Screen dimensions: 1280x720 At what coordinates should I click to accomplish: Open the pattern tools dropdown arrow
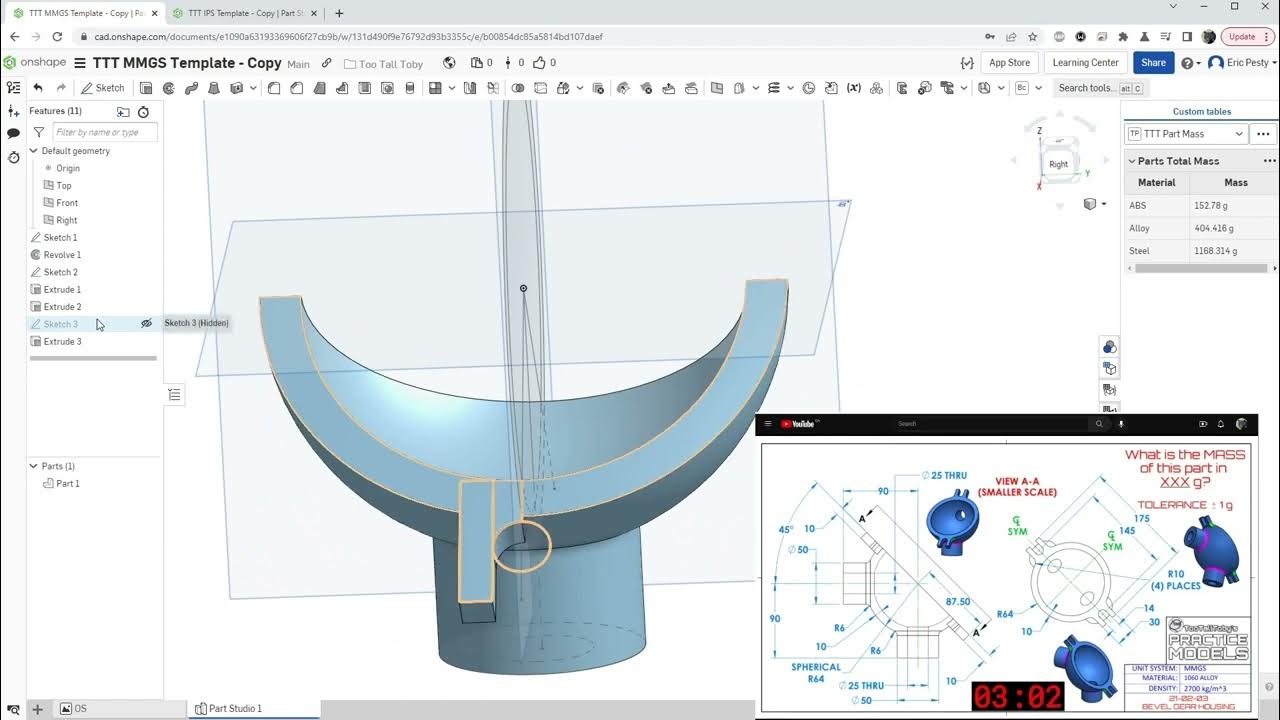click(451, 88)
